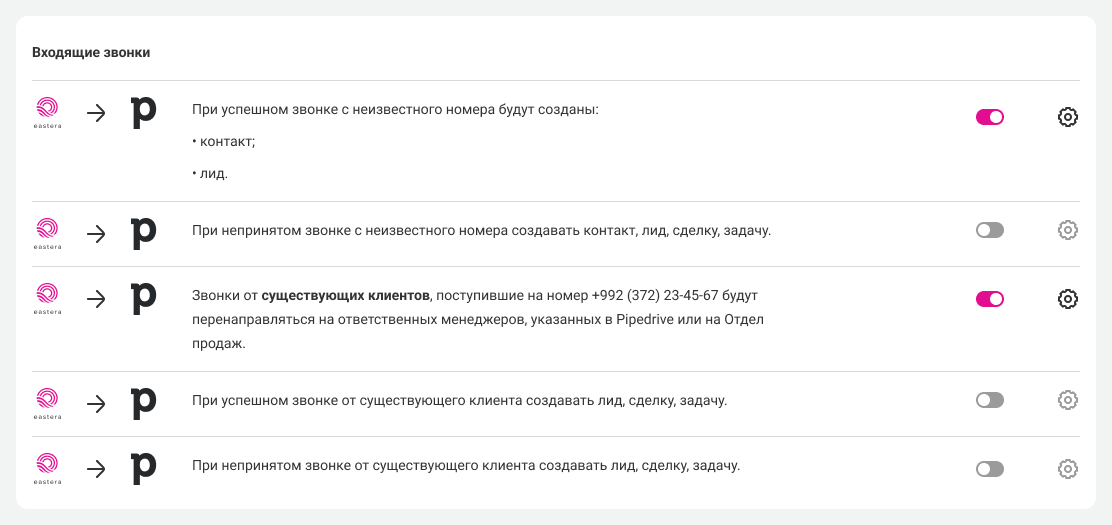Enable lead creation on missed existing-client call
Image resolution: width=1112 pixels, height=525 pixels.
tap(989, 468)
